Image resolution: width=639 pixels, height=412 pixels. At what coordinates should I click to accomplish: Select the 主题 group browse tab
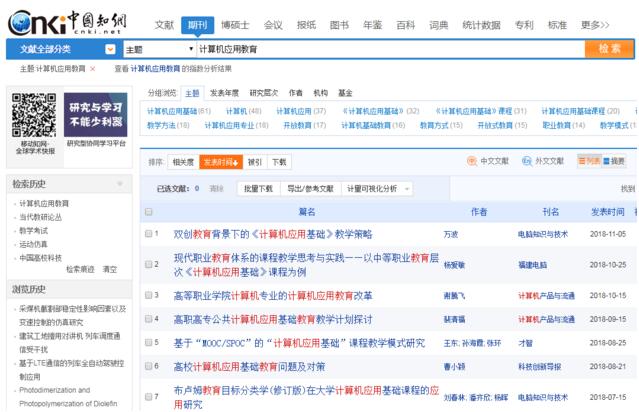click(192, 93)
